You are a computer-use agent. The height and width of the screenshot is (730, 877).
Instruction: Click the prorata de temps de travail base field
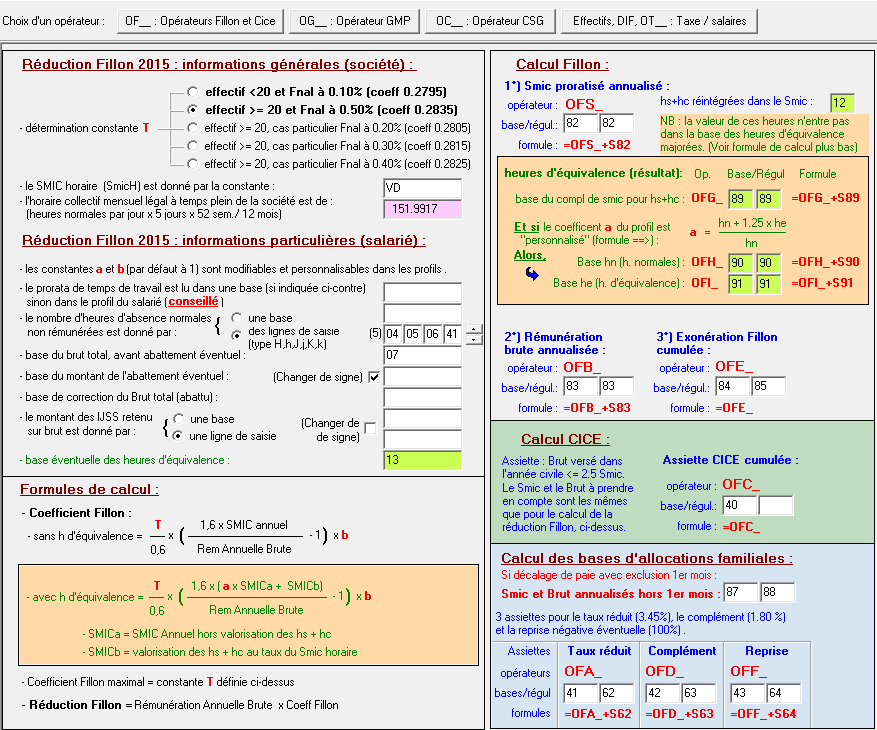click(x=423, y=292)
